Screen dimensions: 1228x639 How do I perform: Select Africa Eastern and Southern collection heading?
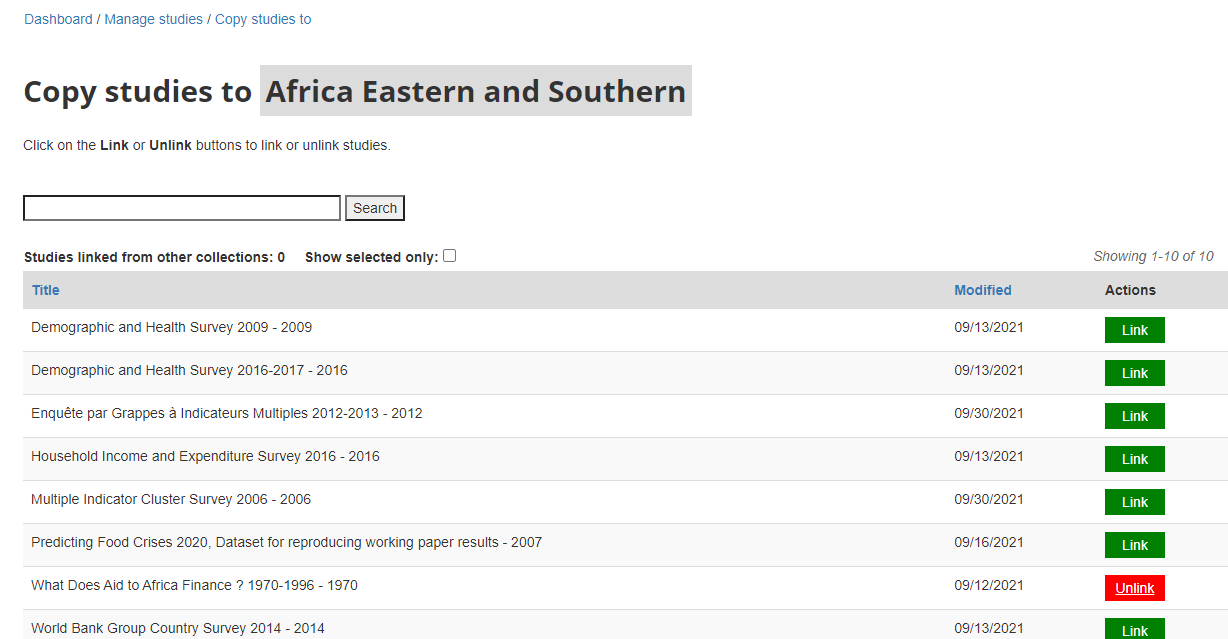(x=476, y=91)
